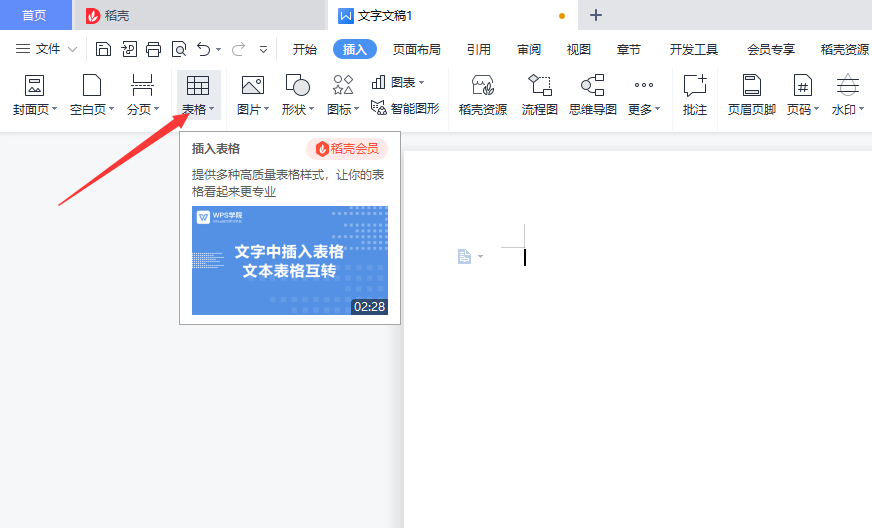Click the 稻壳会员 badge in tooltip
This screenshot has width=872, height=528.
point(346,149)
